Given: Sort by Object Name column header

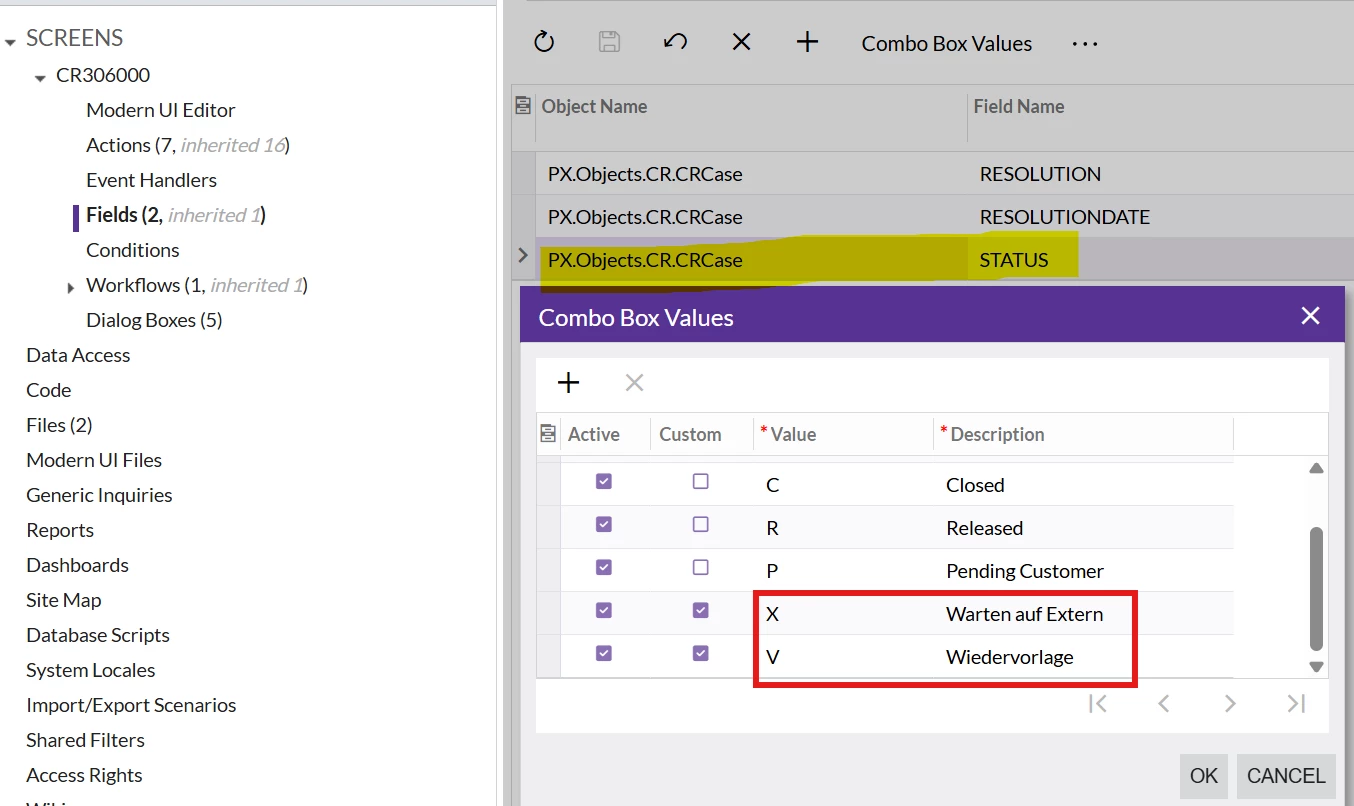Looking at the screenshot, I should coord(594,106).
